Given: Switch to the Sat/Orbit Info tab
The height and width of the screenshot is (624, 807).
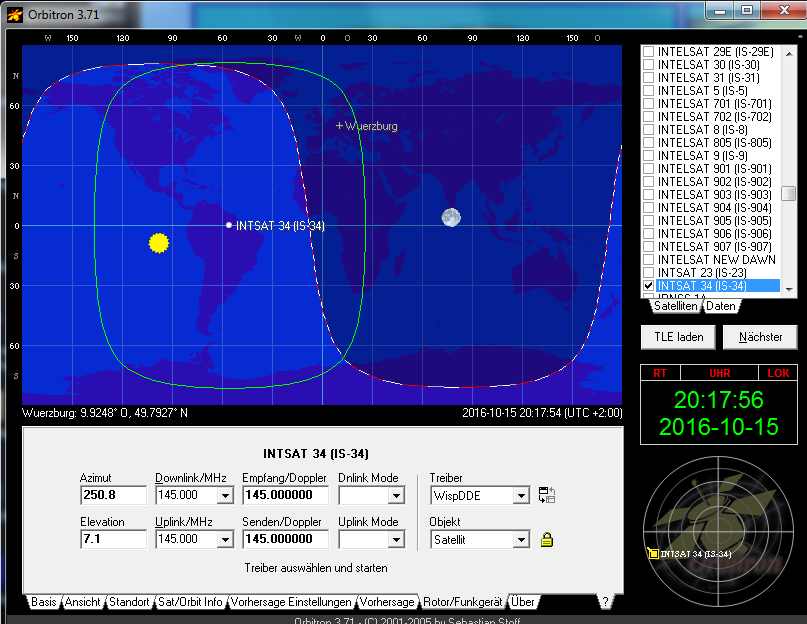Looking at the screenshot, I should pos(190,602).
